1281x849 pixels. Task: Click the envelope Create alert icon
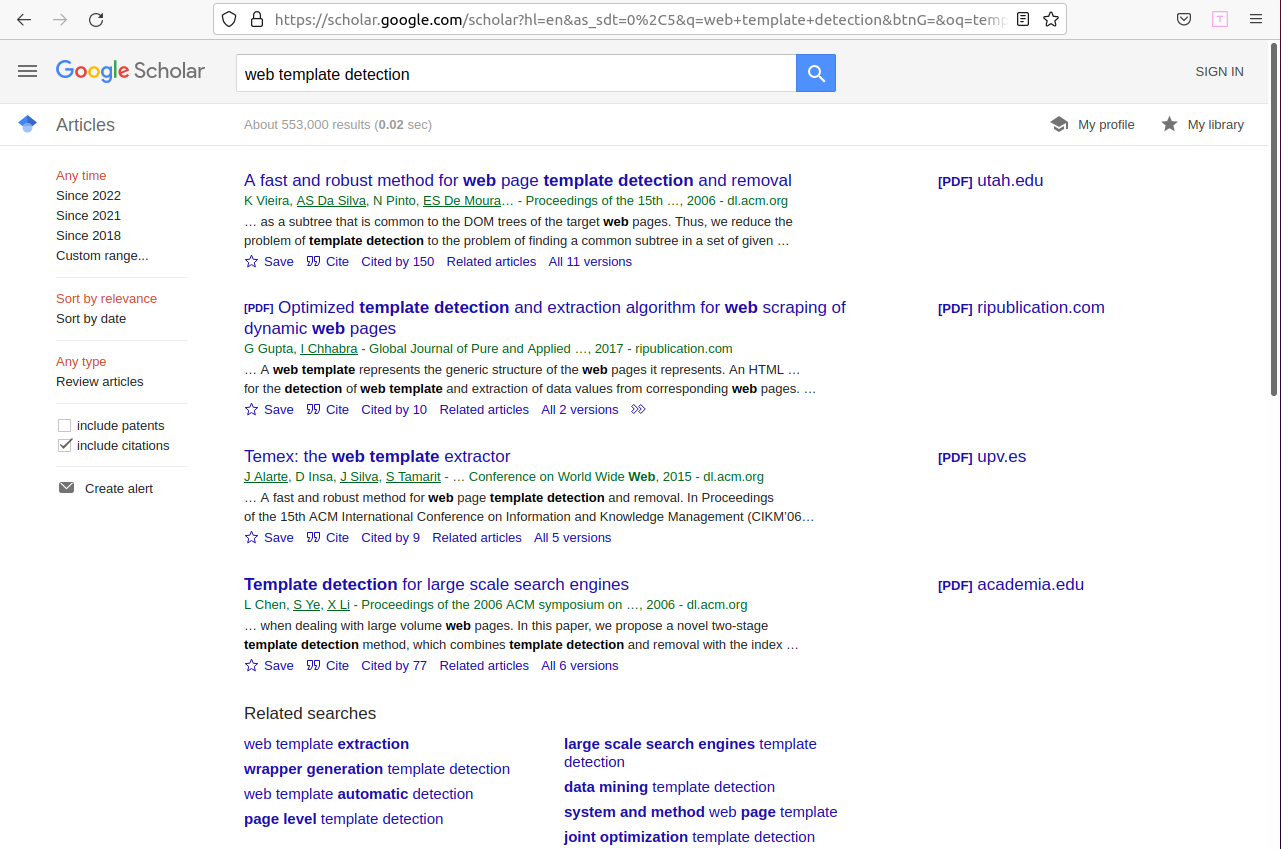66,488
